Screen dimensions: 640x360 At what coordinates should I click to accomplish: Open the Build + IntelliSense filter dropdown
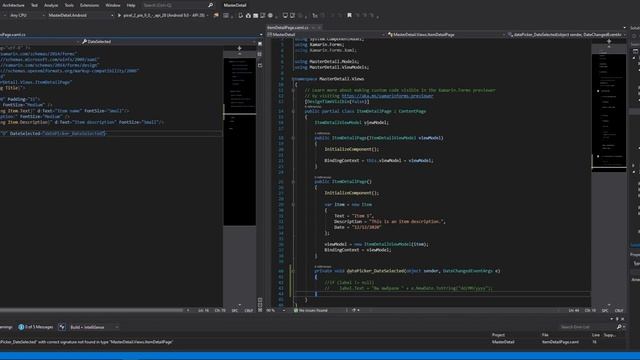pos(94,327)
